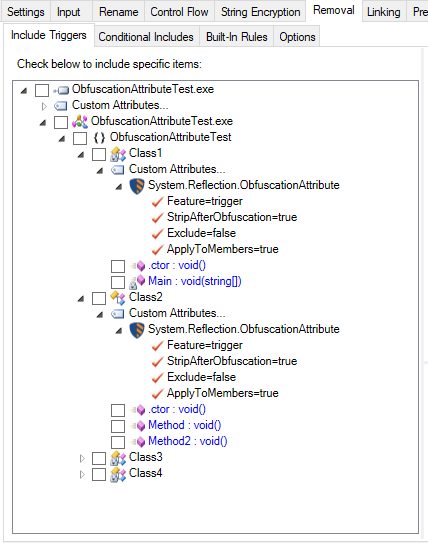Tick the Class1 .ctor checkbox
This screenshot has height=543, width=428.
[x=118, y=266]
